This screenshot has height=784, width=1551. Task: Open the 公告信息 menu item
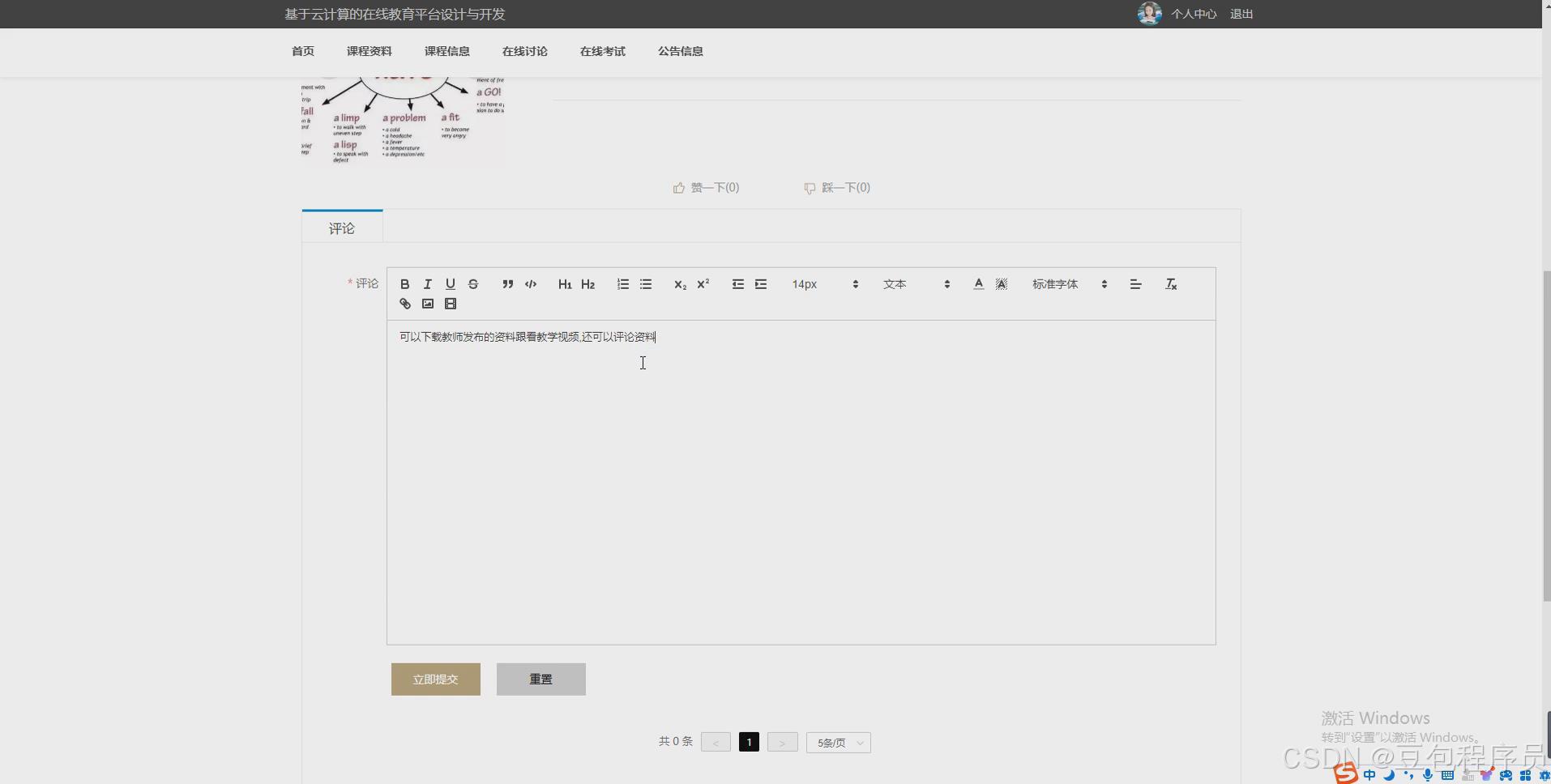click(681, 51)
